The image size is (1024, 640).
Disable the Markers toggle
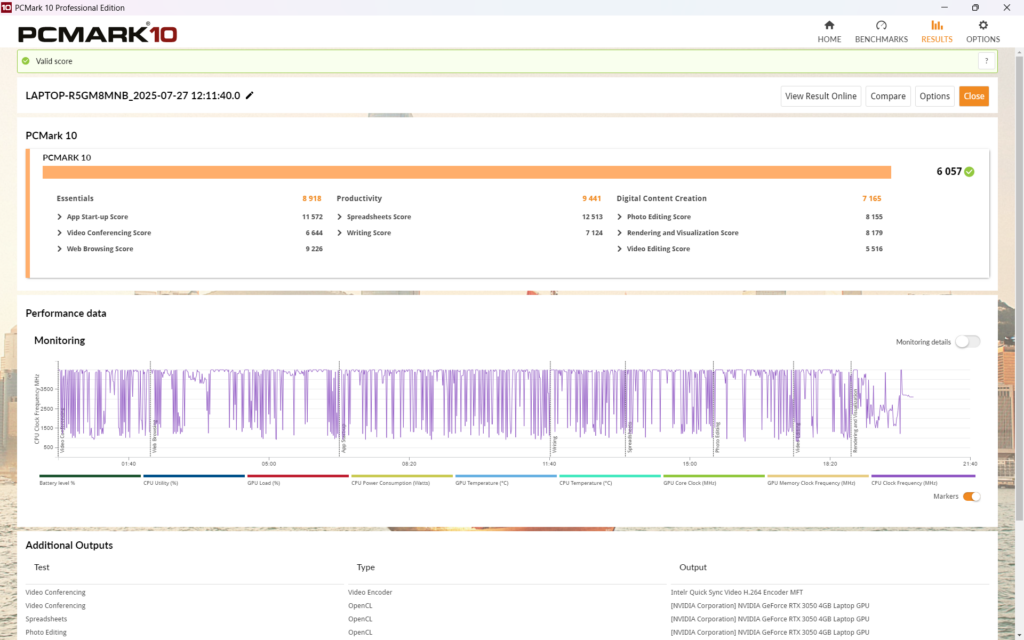click(x=971, y=496)
